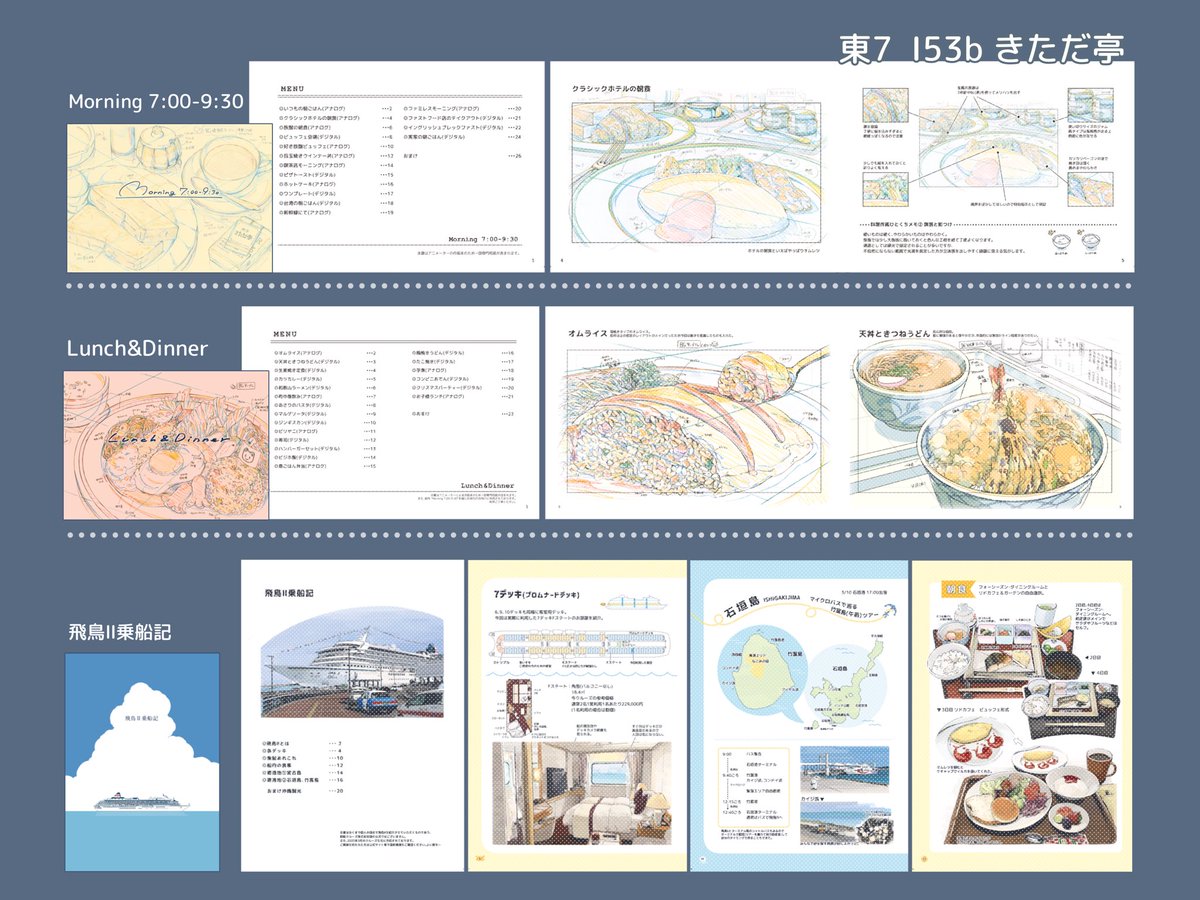
Task: Click menu entry ファミレスモーニング(アナログ)
Action: coord(441,108)
